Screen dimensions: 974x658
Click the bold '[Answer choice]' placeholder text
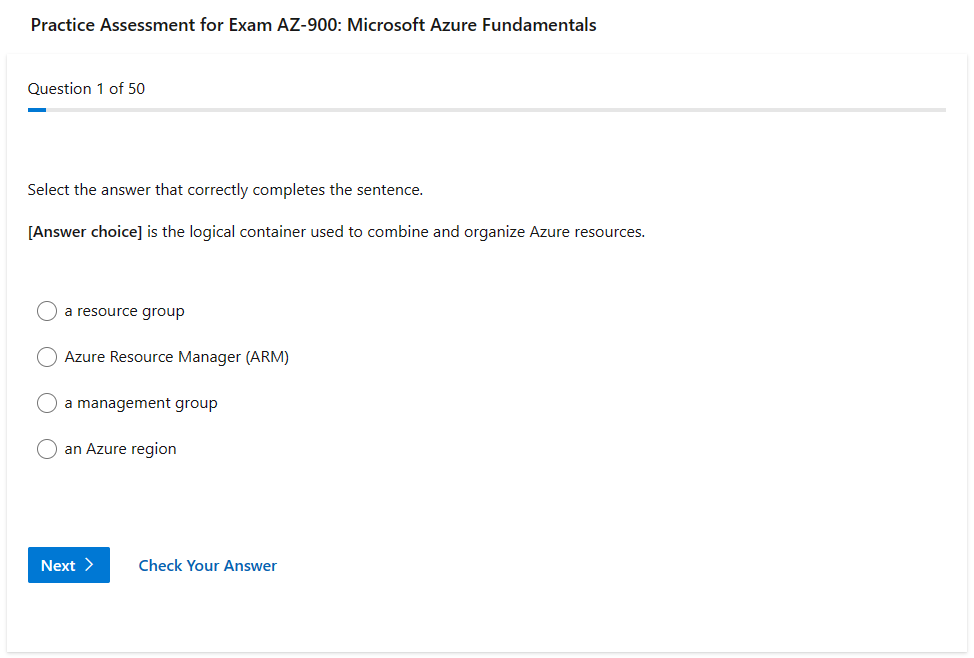85,232
